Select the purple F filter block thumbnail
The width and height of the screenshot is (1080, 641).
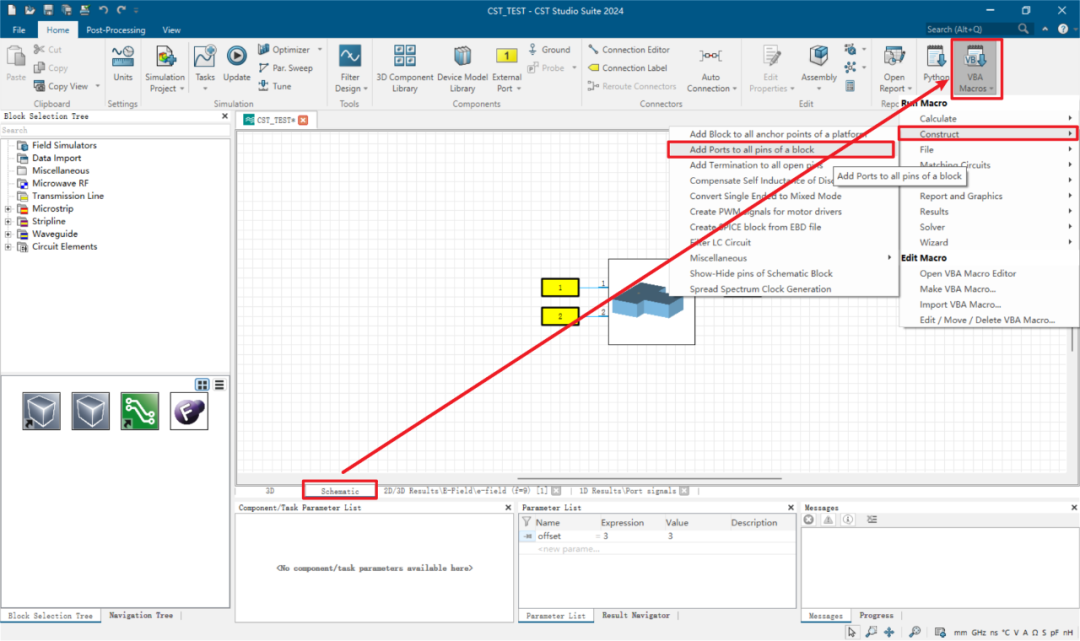[189, 411]
